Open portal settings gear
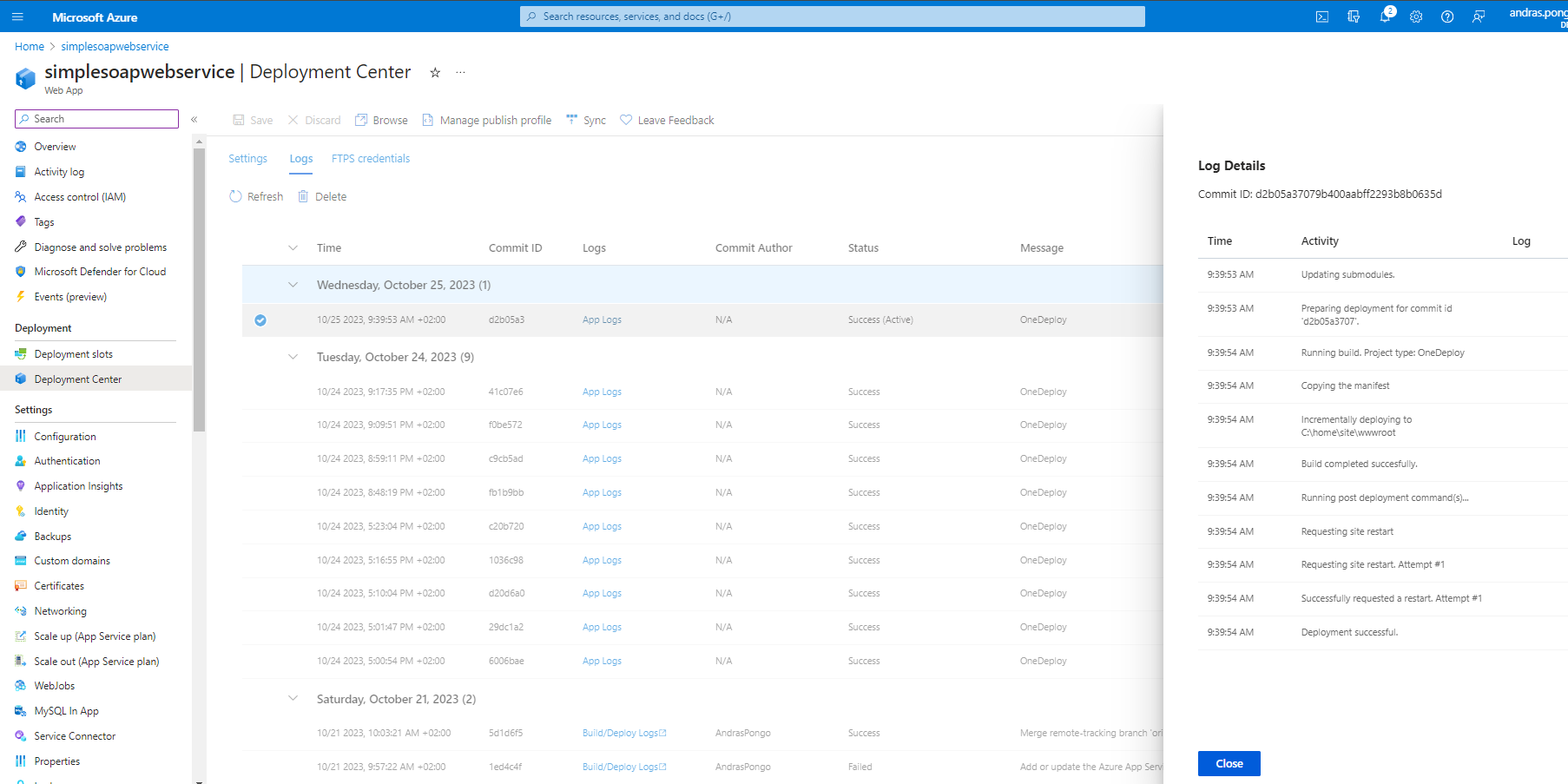 click(1416, 16)
